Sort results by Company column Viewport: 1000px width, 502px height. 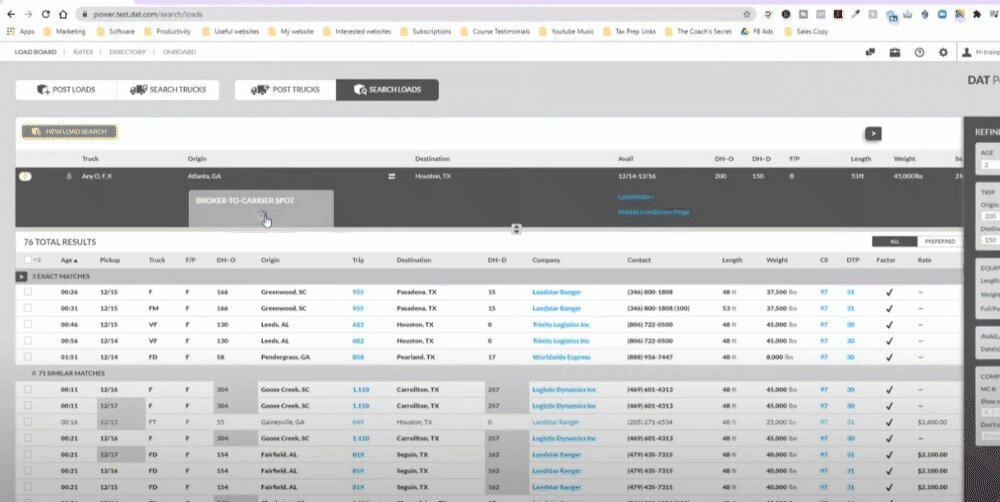tap(546, 260)
